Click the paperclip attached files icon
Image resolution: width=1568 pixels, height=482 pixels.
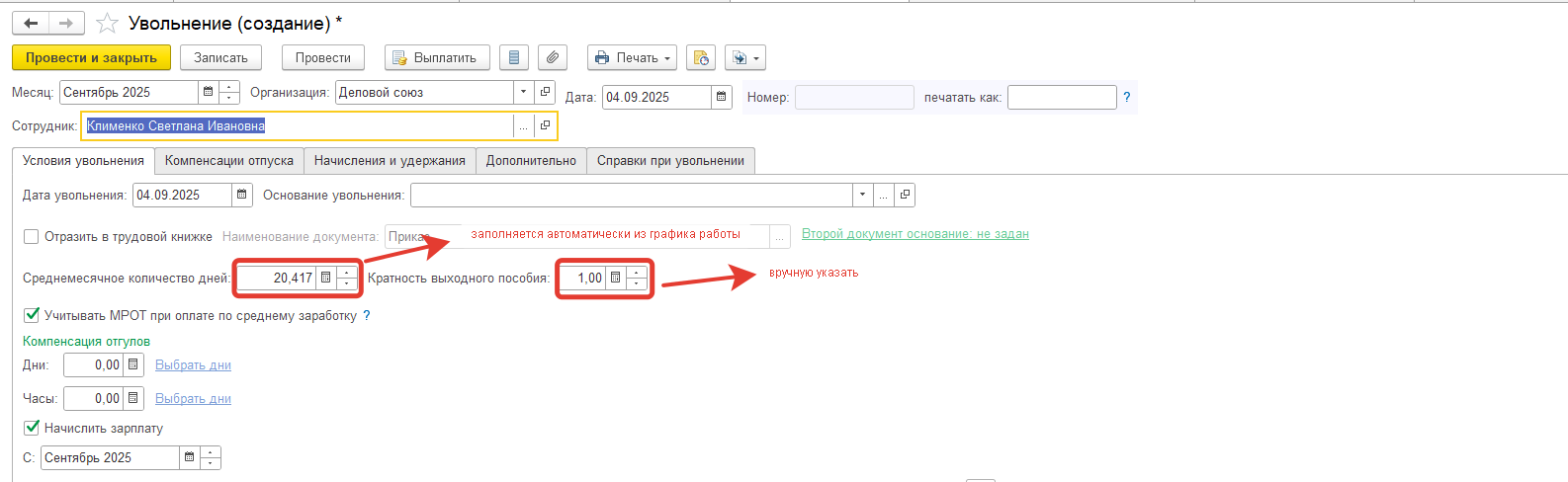pos(553,57)
